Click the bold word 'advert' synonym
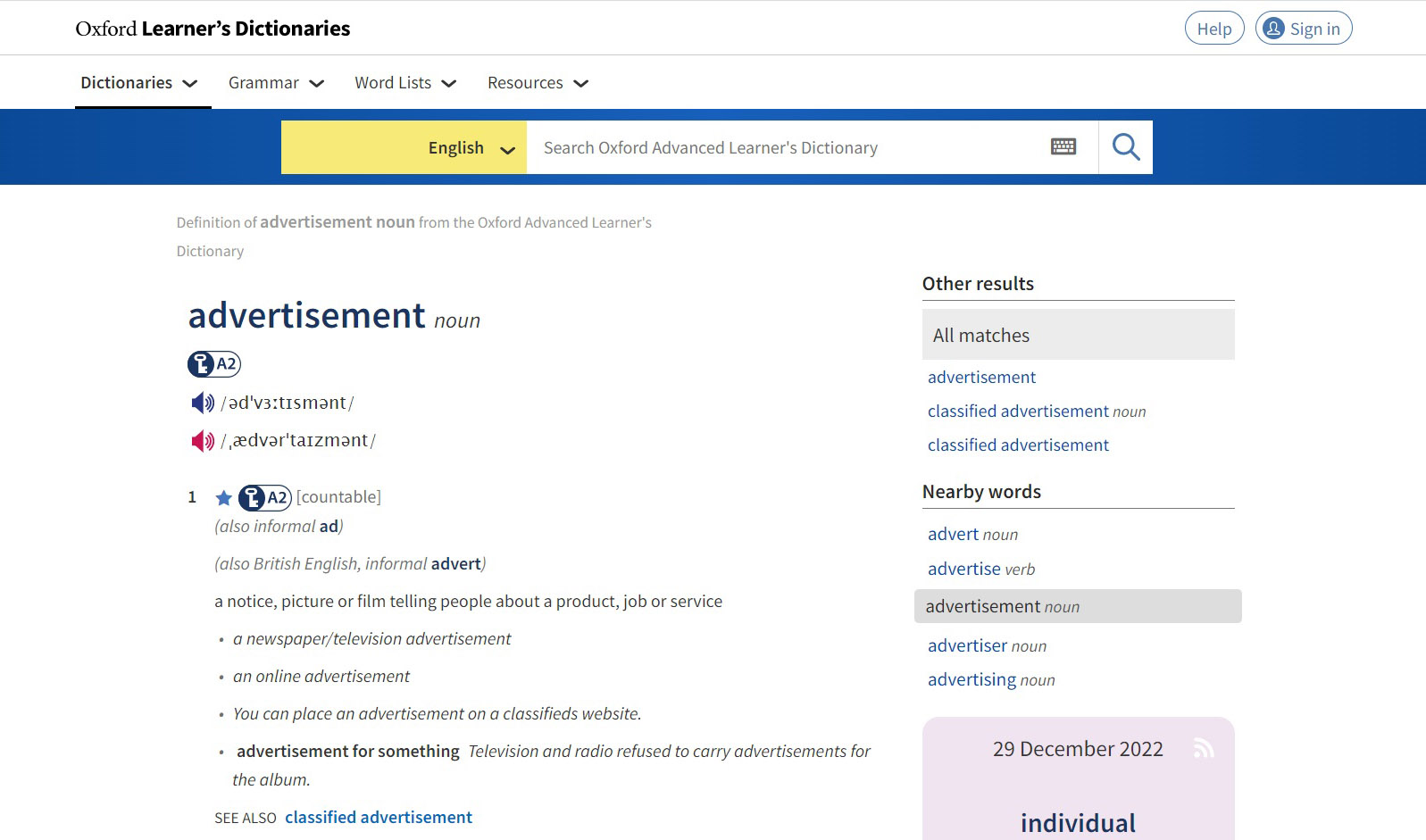Screen dimensions: 1426x840 pos(456,564)
